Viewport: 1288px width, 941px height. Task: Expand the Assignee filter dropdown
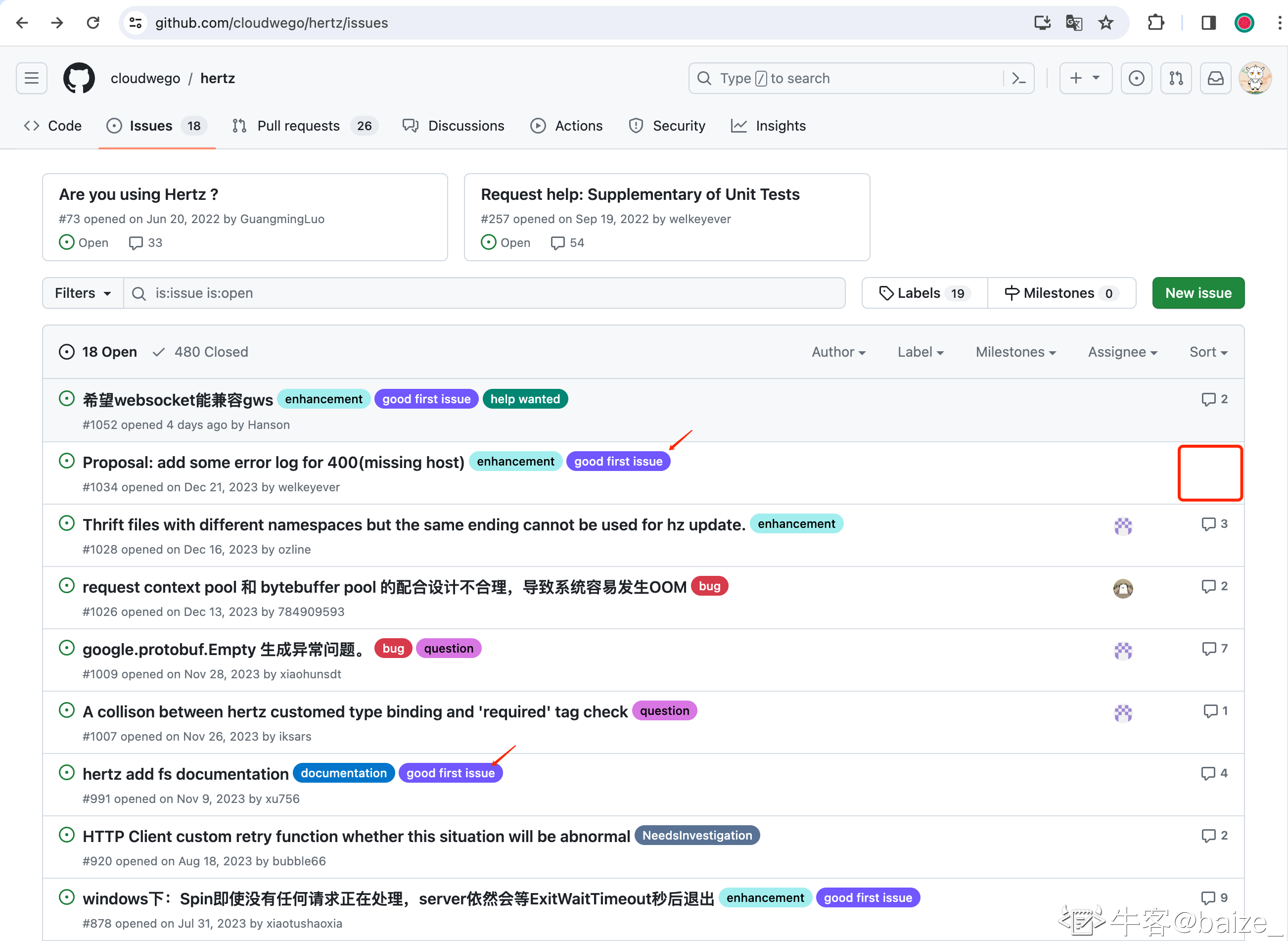tap(1122, 352)
